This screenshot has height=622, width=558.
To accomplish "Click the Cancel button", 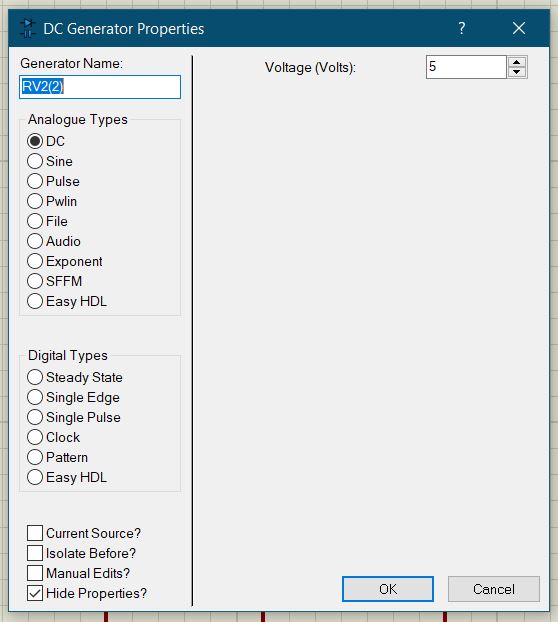I will coord(494,589).
